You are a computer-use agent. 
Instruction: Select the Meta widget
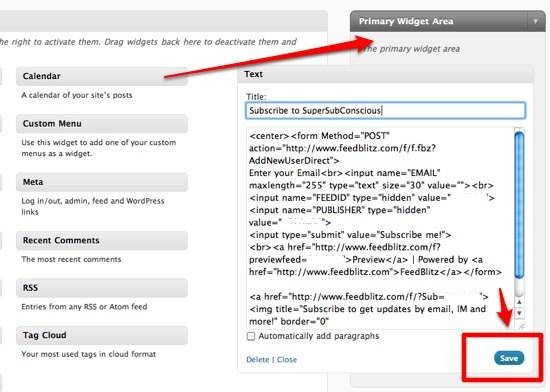(102, 182)
